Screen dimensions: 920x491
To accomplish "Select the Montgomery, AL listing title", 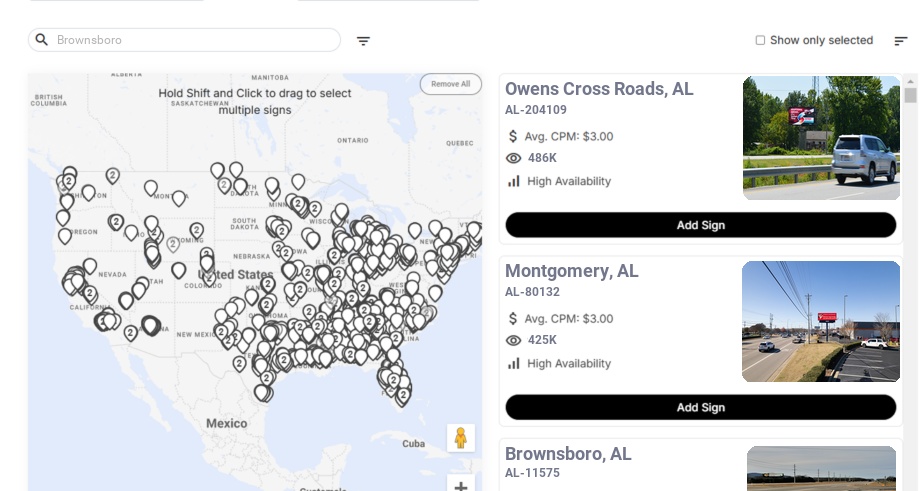I will tap(571, 271).
